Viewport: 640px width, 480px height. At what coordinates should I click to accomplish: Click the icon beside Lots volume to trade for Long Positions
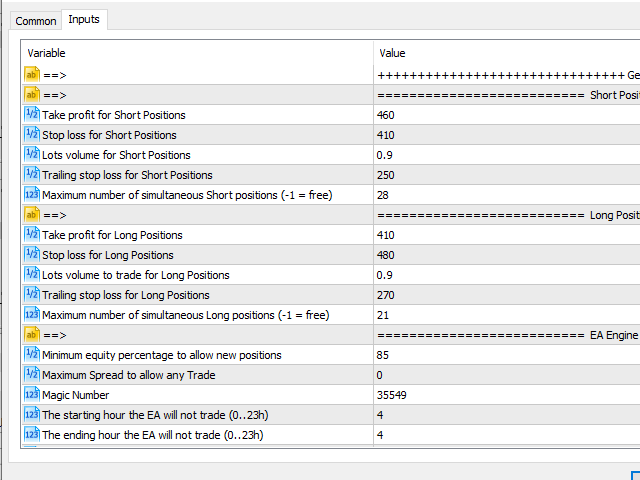click(x=32, y=274)
